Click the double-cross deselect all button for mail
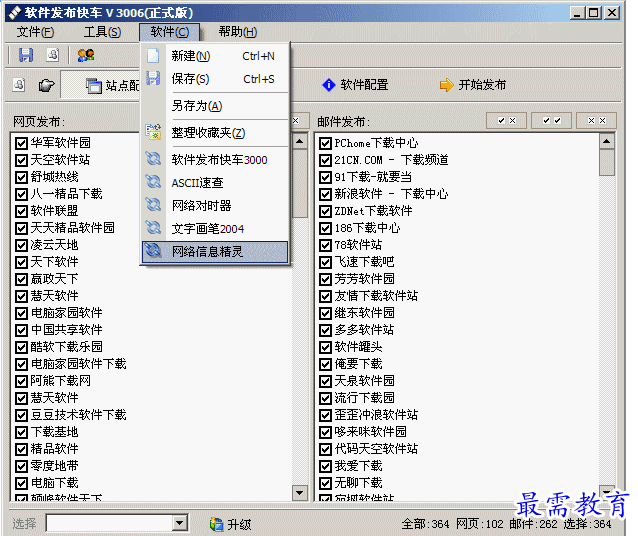Viewport: 638px width, 536px height. coord(597,120)
